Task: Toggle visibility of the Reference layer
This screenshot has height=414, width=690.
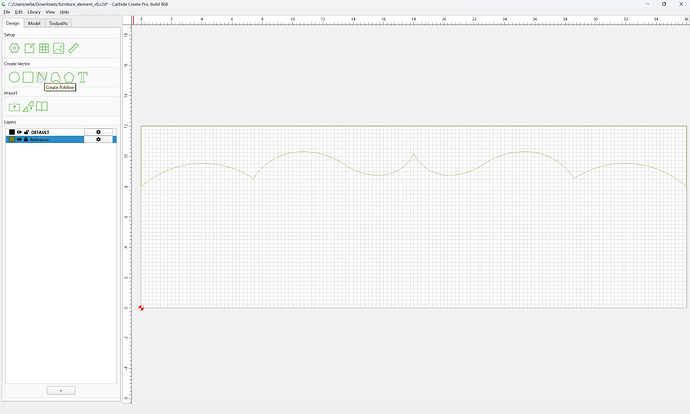Action: click(19, 139)
